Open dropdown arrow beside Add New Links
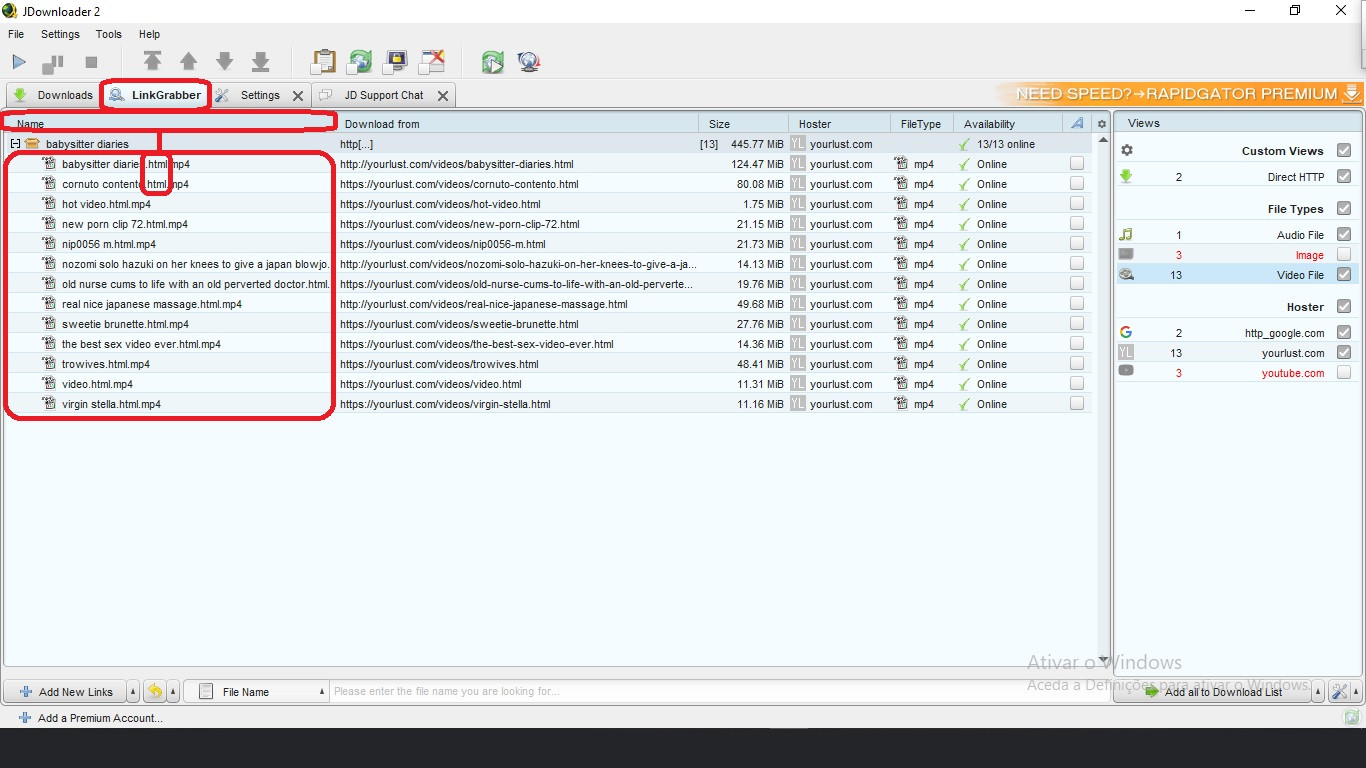Viewport: 1366px width, 768px height. (x=133, y=691)
